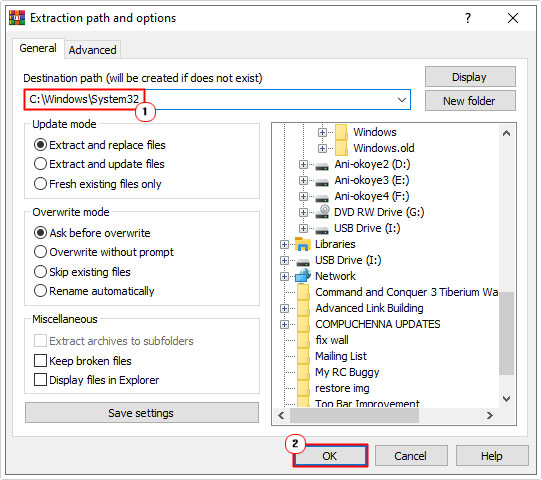
Task: Click the New folder button
Action: (x=470, y=101)
